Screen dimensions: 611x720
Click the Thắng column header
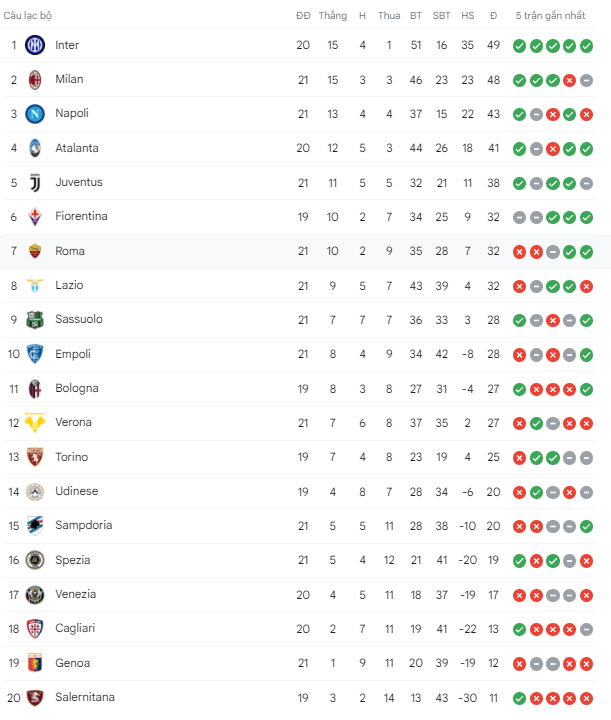(x=333, y=16)
